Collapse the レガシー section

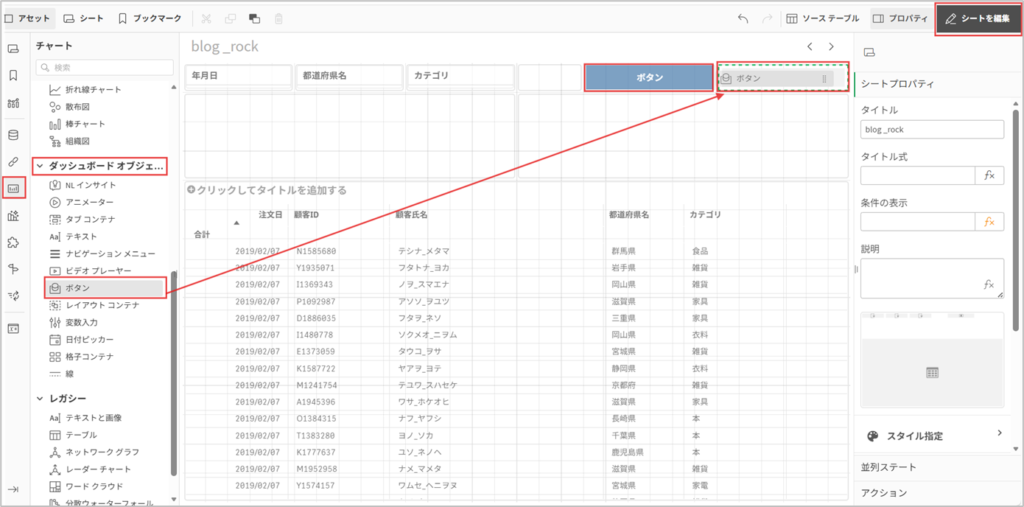click(40, 399)
